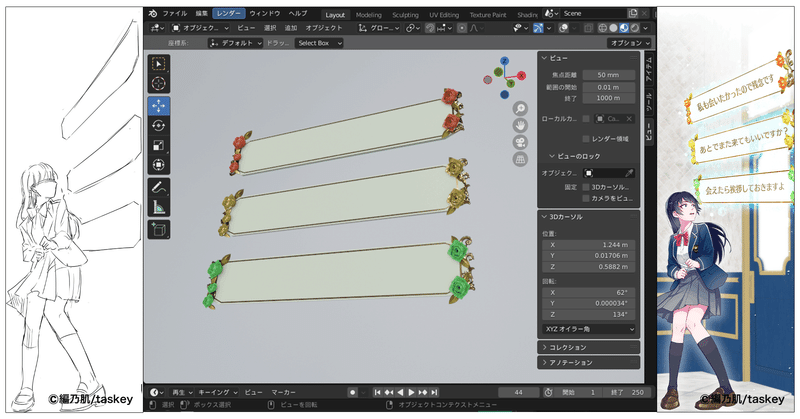Switch to wireframe viewport shading
800x419 pixels.
(x=603, y=28)
